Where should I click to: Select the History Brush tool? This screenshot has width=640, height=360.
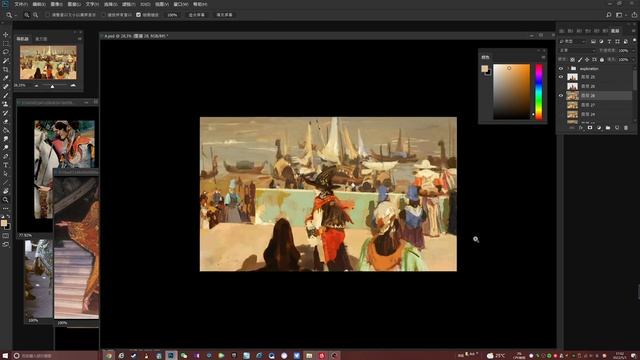pyautogui.click(x=6, y=113)
